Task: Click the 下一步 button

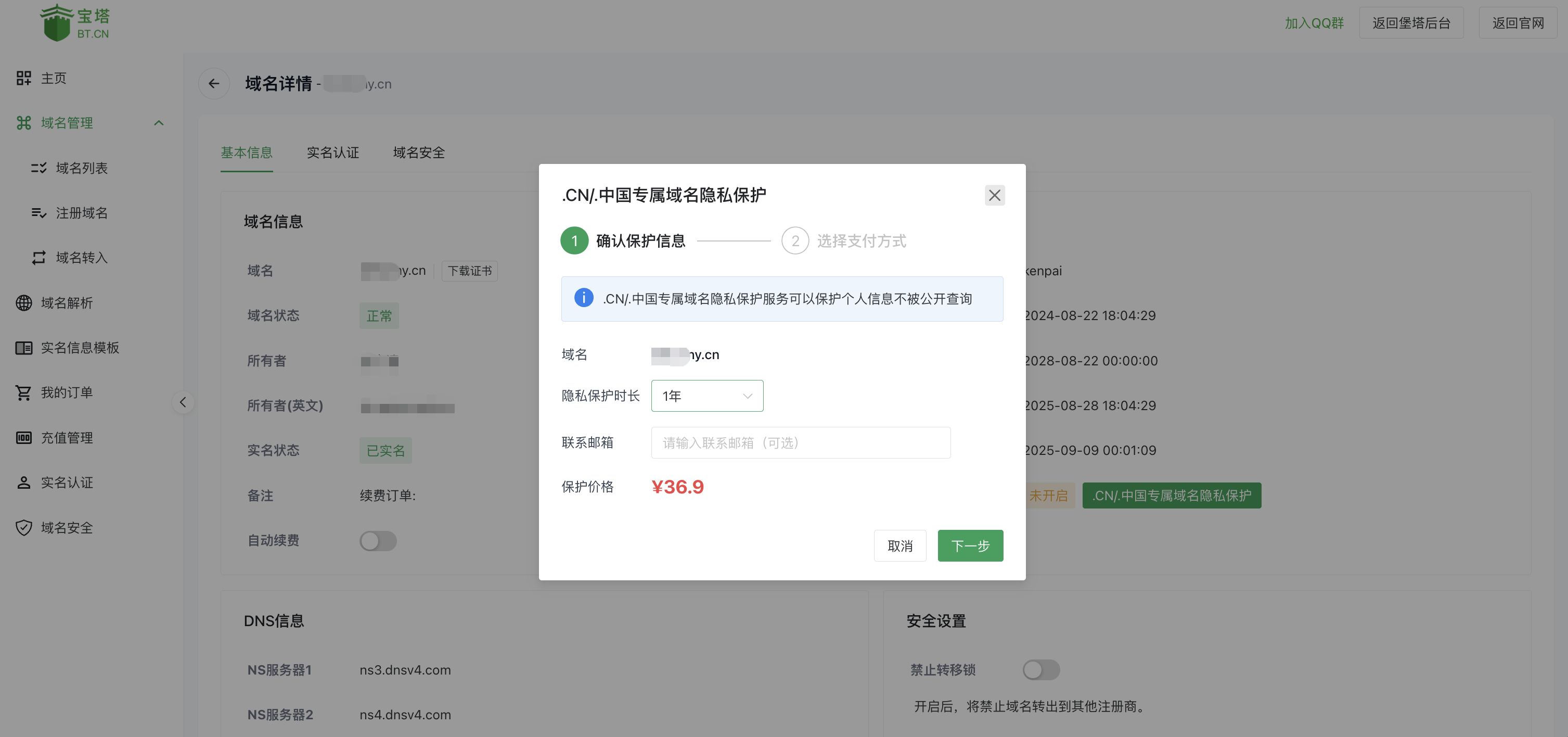Action: point(970,546)
